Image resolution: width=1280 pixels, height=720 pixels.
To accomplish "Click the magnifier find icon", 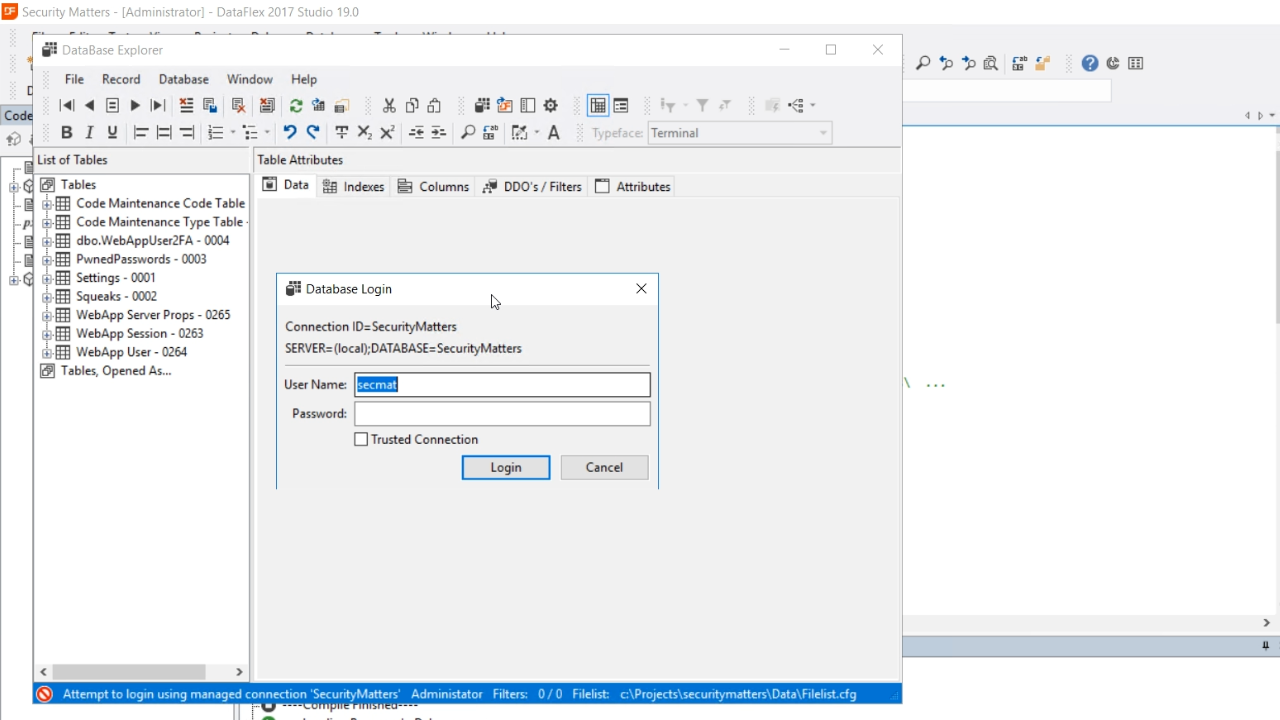I will click(467, 133).
